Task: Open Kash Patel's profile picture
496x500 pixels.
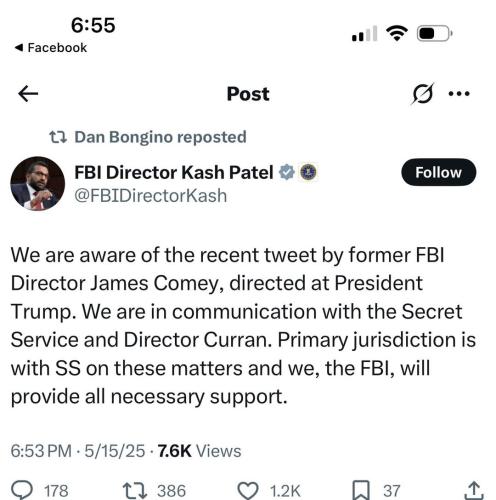Action: coord(38,184)
